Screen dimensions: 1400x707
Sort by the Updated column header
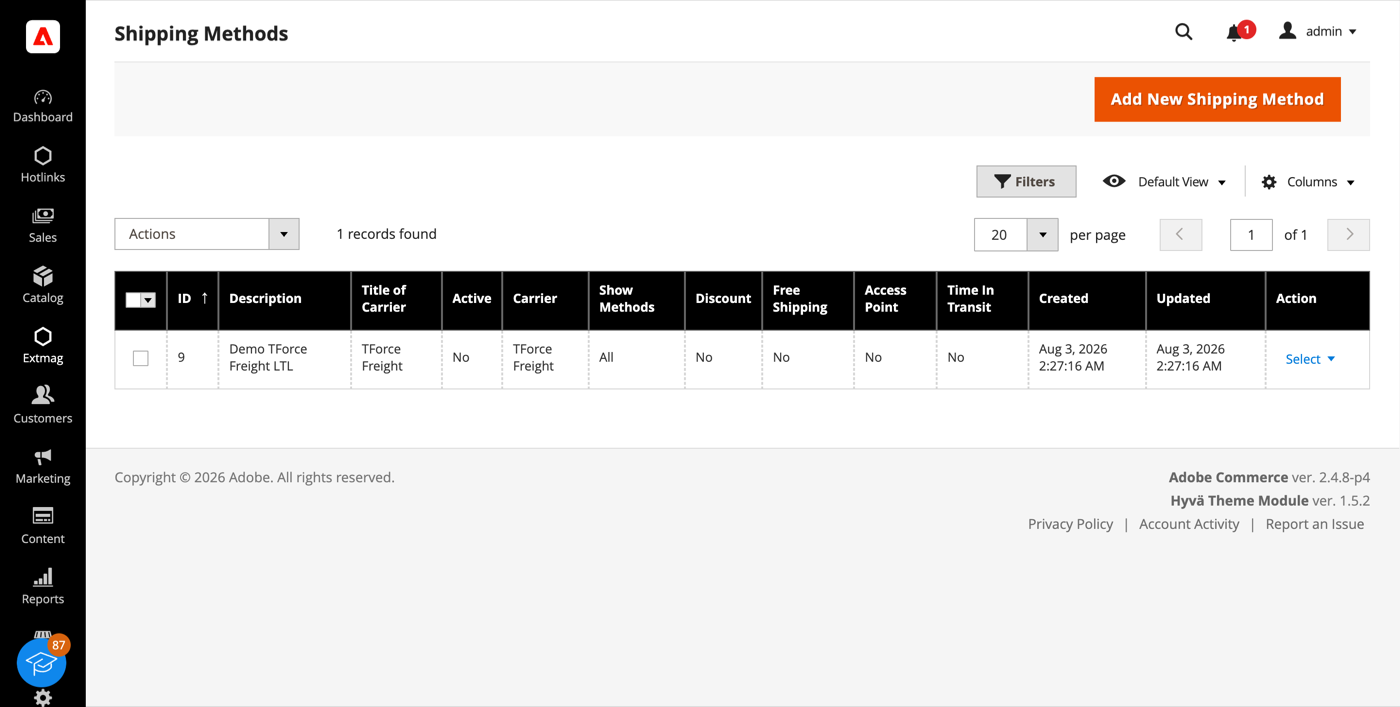pos(1205,299)
